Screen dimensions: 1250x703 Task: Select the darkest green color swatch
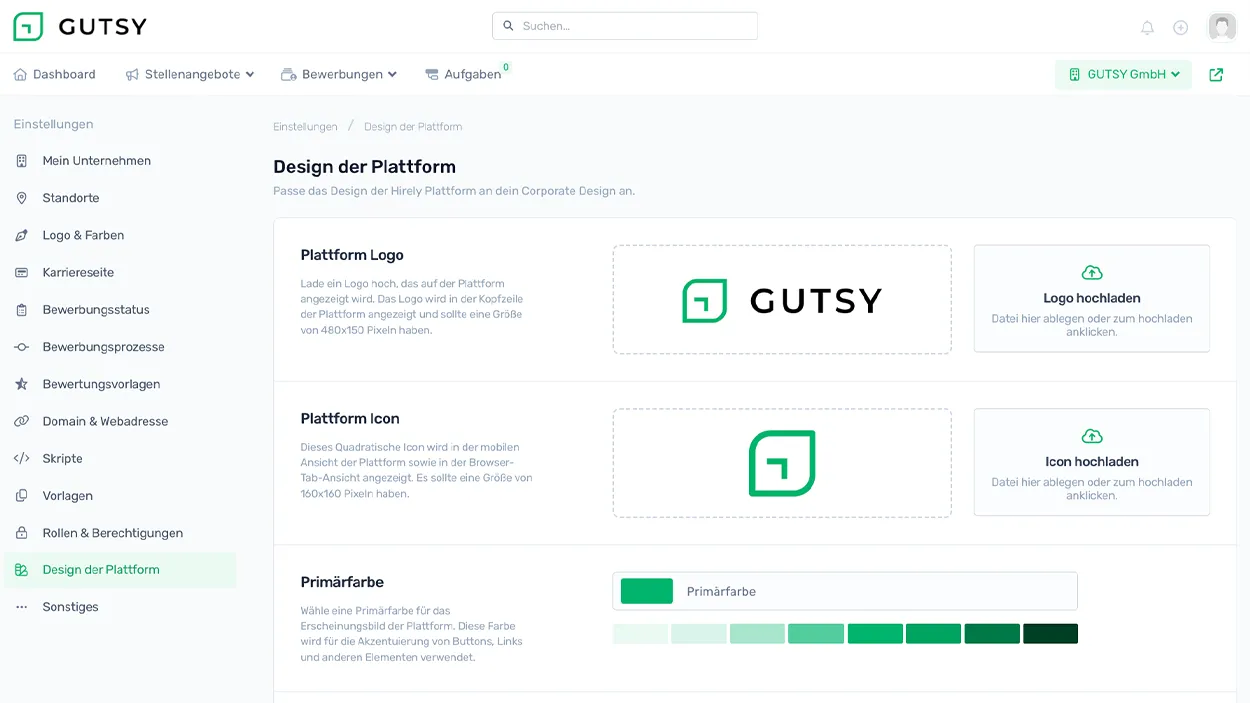1050,634
